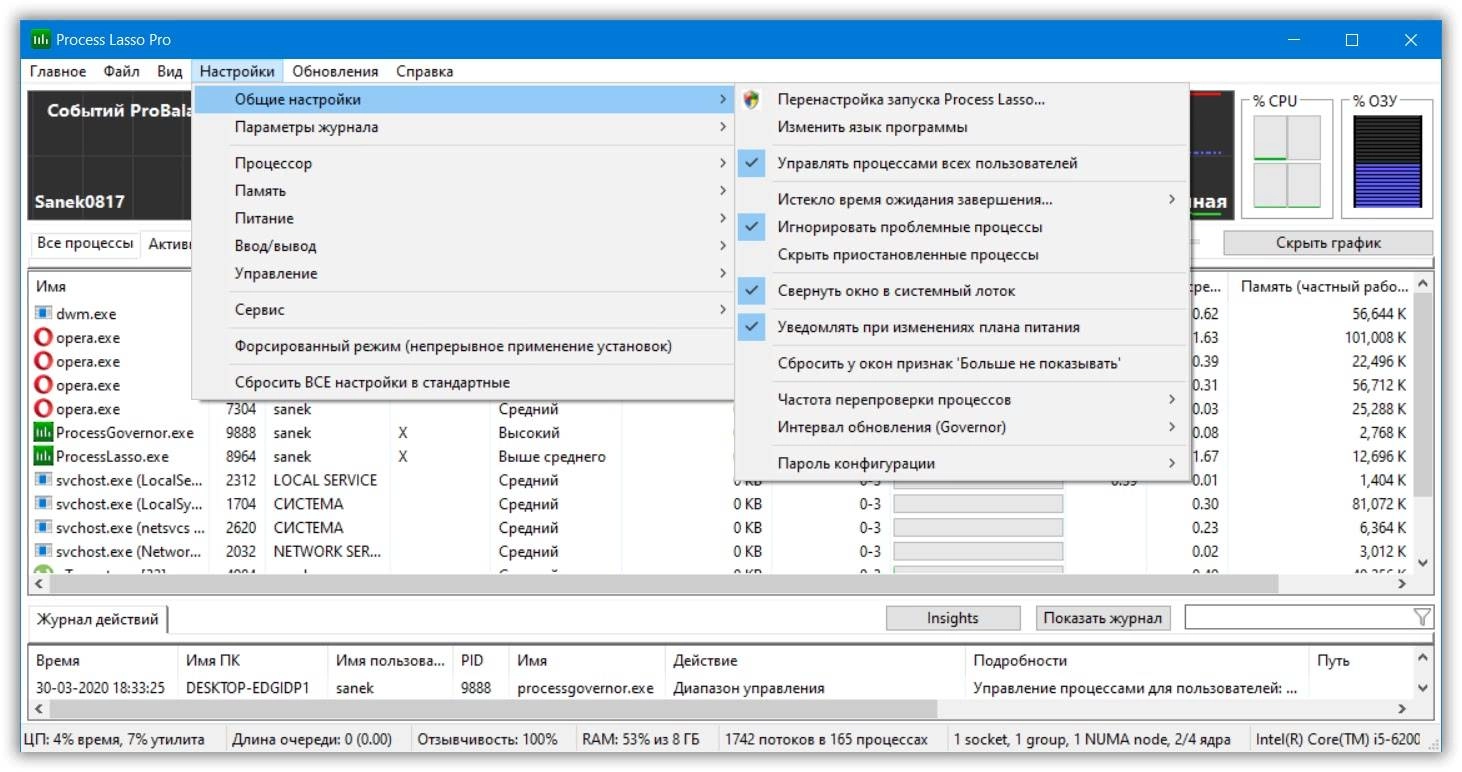
Task: Click the svchost.exe (netsvcs icon
Action: click(x=43, y=528)
